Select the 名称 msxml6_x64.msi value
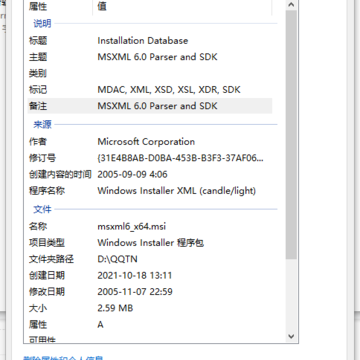Screen dimensions: 360x360 [x=132, y=226]
